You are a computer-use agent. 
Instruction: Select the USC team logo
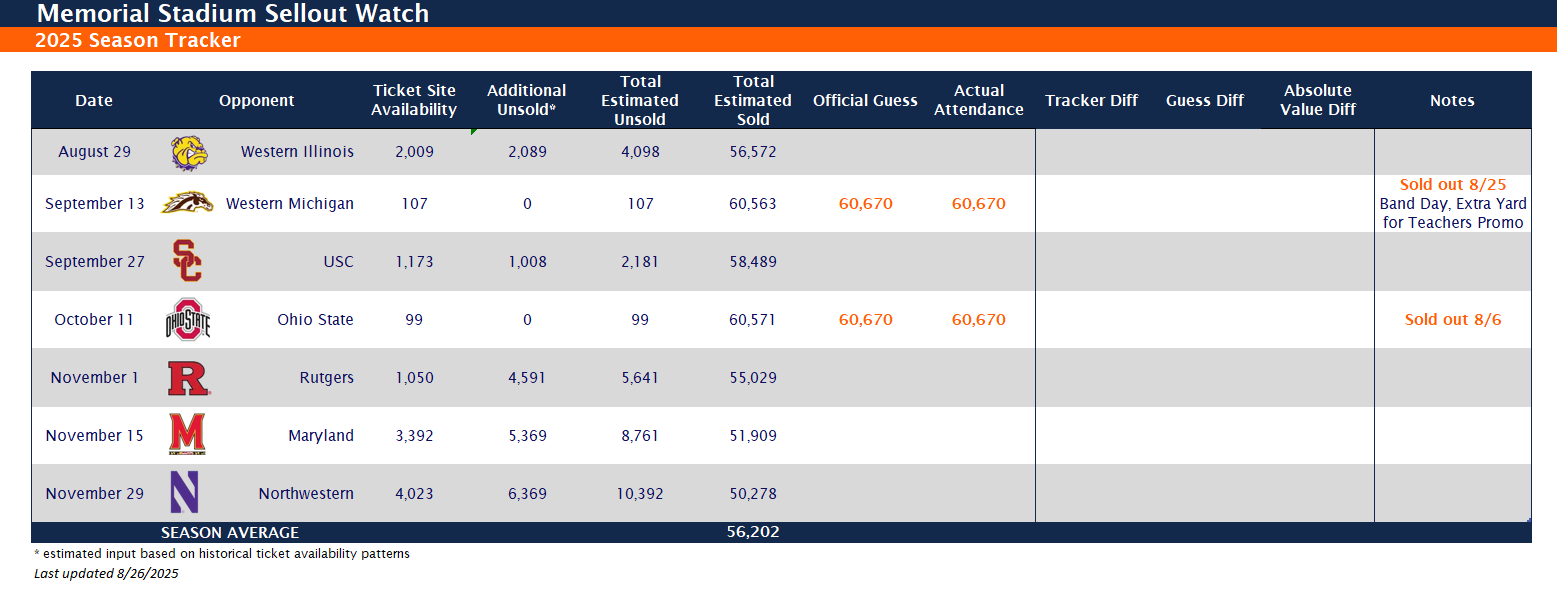click(187, 261)
